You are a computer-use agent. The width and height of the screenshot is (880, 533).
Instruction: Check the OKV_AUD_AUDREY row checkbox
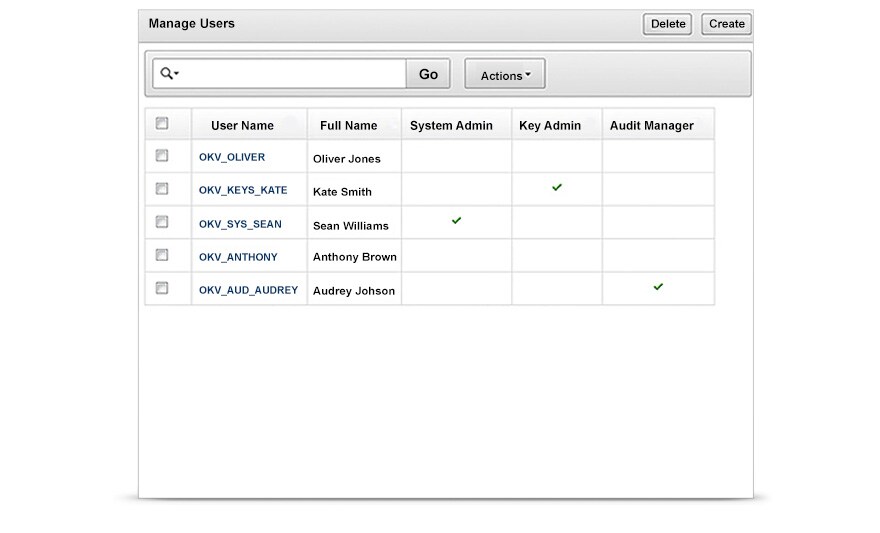coord(162,288)
